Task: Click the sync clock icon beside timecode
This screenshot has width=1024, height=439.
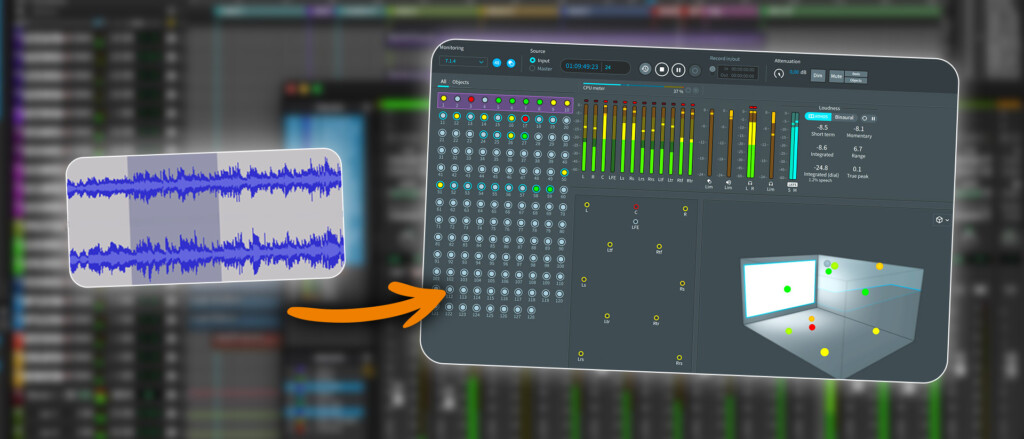Action: tap(645, 68)
